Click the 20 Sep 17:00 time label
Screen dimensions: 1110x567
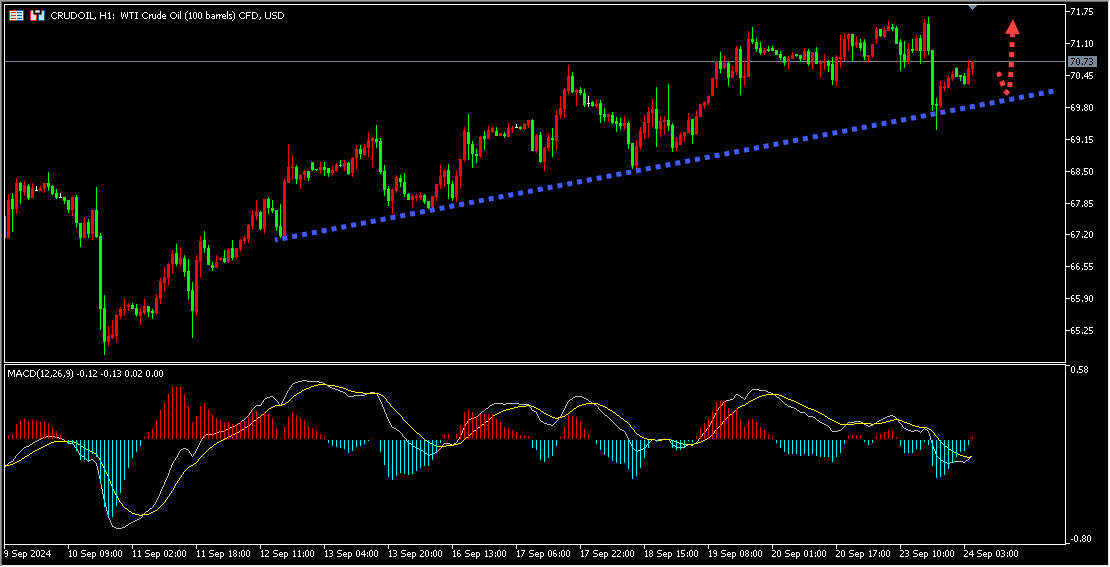(864, 554)
